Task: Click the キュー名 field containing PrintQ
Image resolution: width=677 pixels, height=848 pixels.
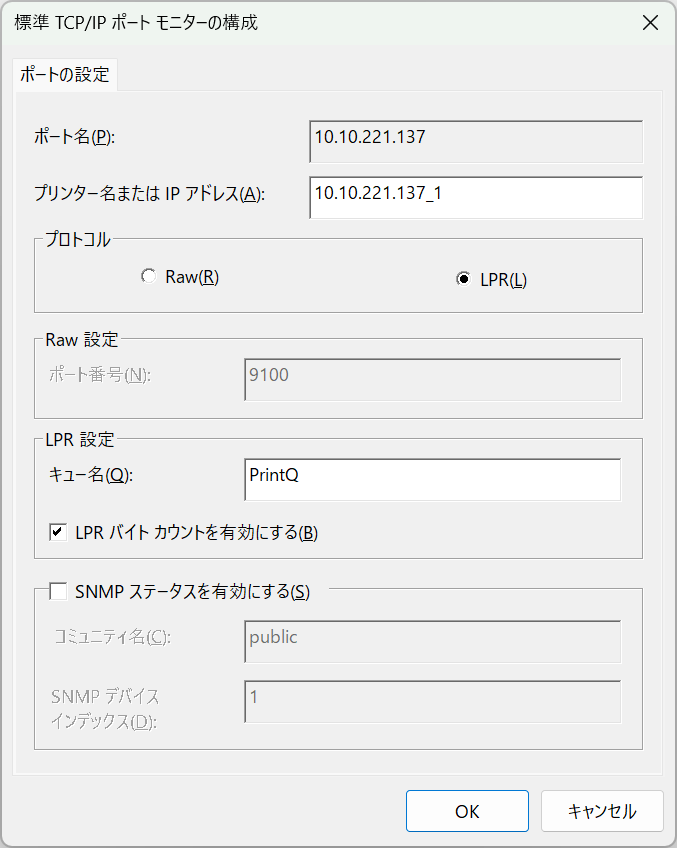Action: click(x=432, y=479)
